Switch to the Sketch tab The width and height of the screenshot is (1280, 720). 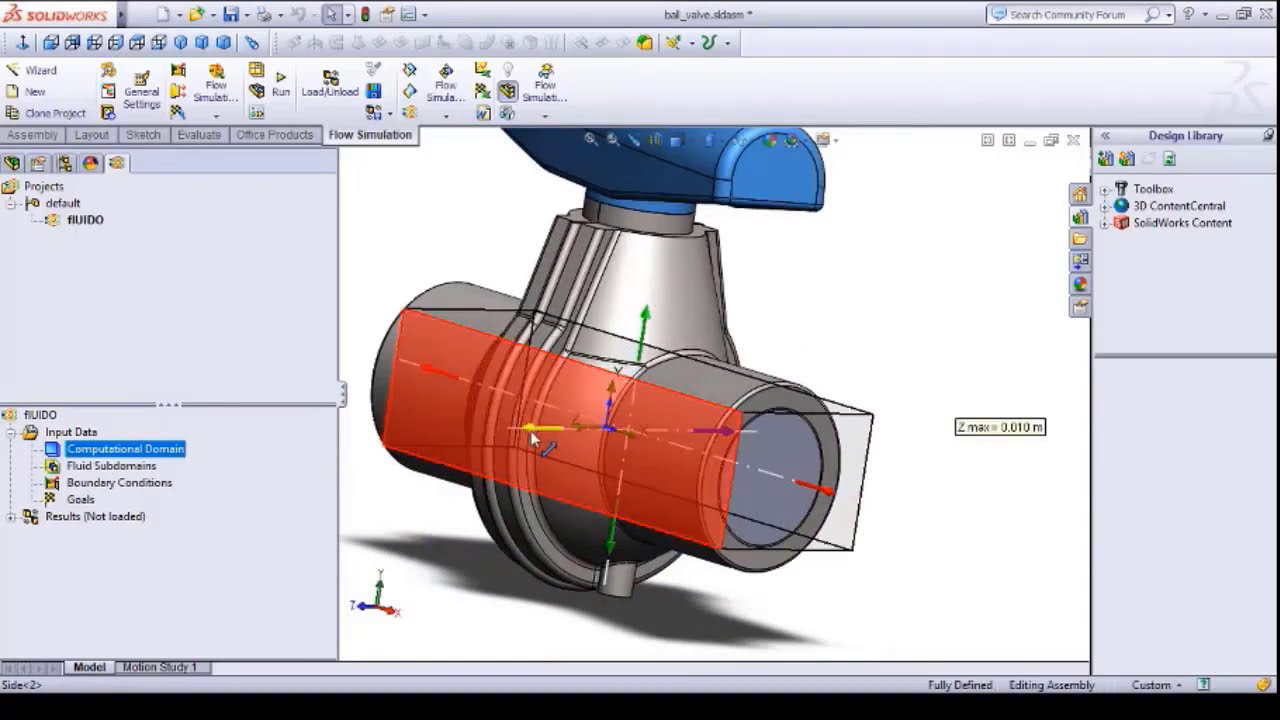(143, 135)
